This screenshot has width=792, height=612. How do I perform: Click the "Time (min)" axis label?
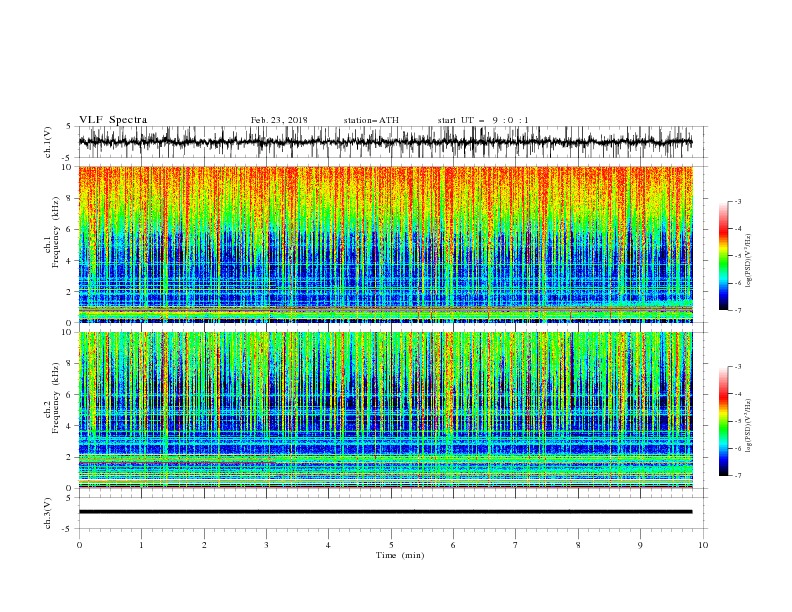(400, 555)
